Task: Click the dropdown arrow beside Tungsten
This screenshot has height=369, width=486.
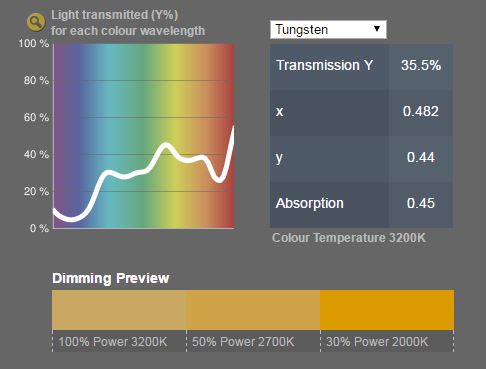Action: 377,29
